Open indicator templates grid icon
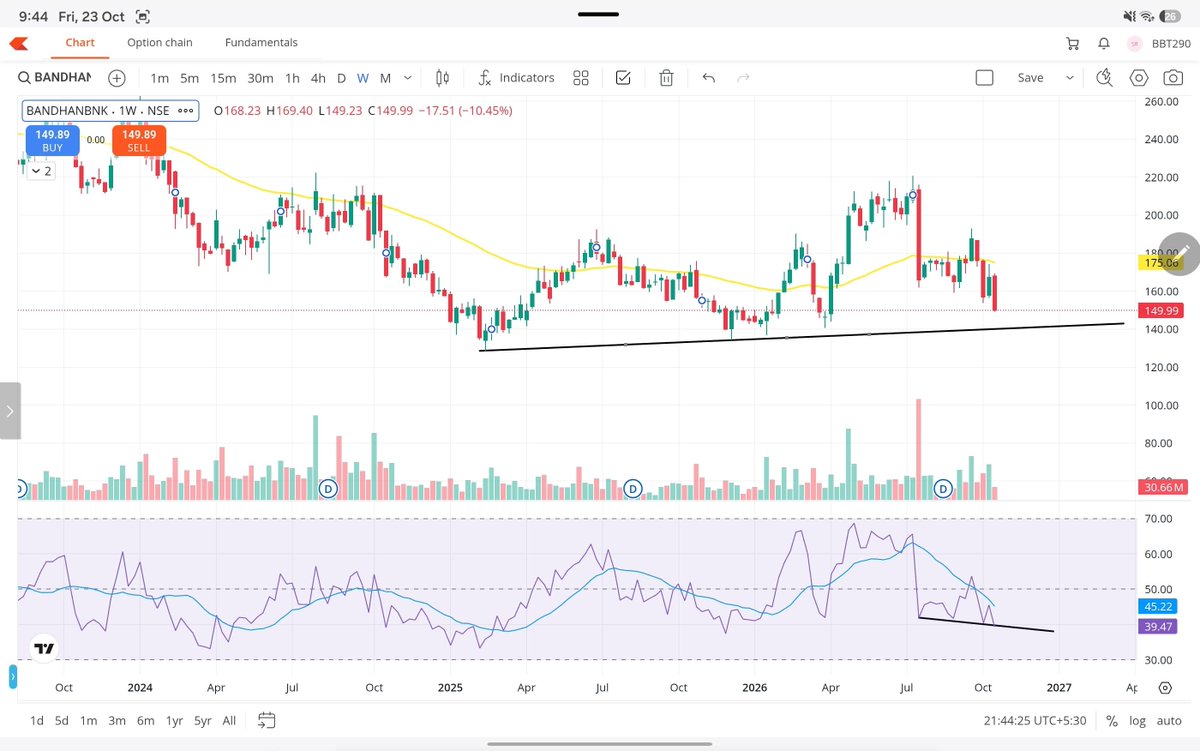This screenshot has height=751, width=1200. coord(581,78)
